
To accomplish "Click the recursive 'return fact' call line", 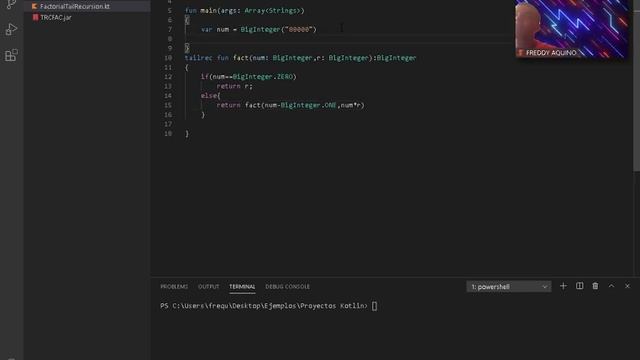I will point(290,105).
